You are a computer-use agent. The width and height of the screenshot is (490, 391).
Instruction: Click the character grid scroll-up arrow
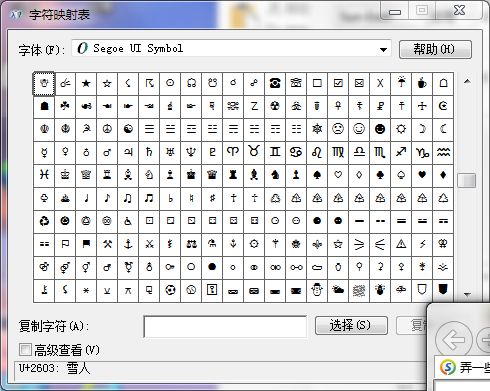coord(467,81)
